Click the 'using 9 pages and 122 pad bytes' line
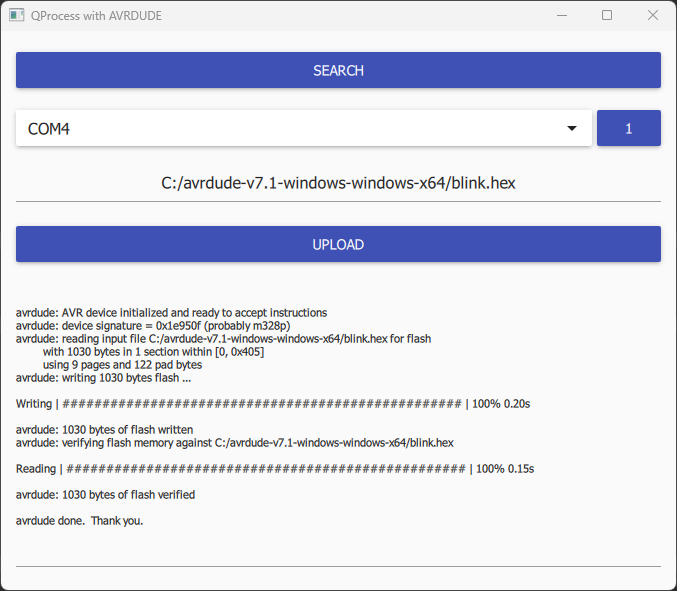This screenshot has height=591, width=677. (x=122, y=365)
